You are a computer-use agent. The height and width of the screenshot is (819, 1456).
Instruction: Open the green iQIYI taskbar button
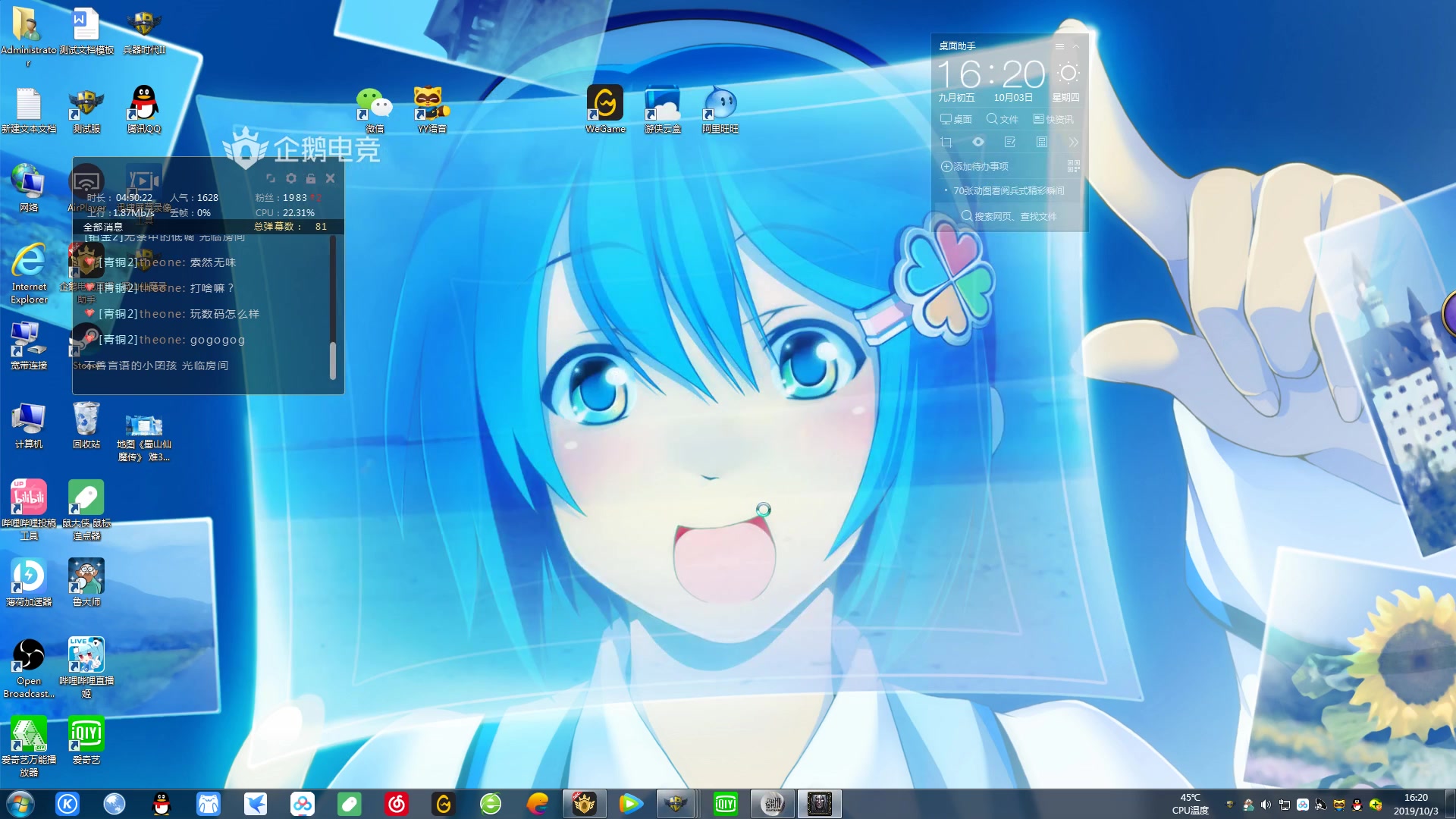[725, 804]
